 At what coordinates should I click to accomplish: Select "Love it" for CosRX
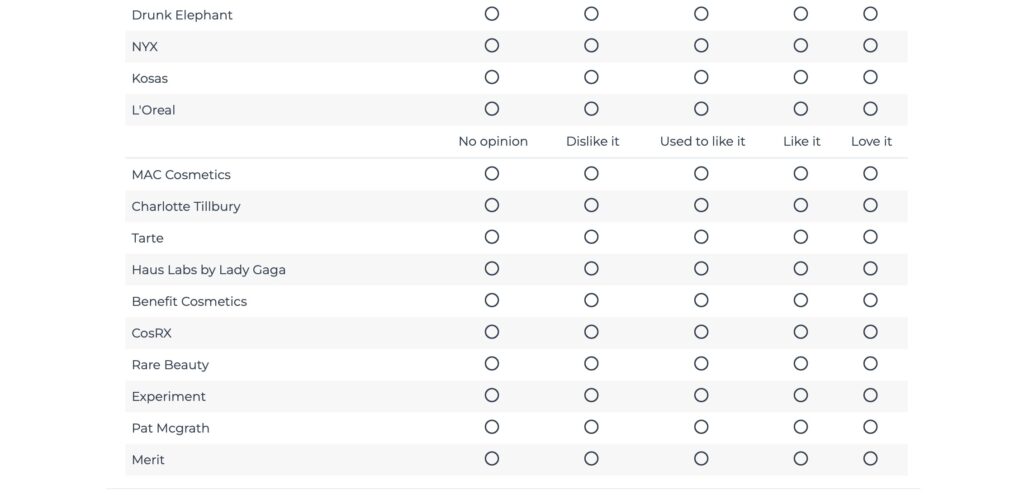[870, 332]
